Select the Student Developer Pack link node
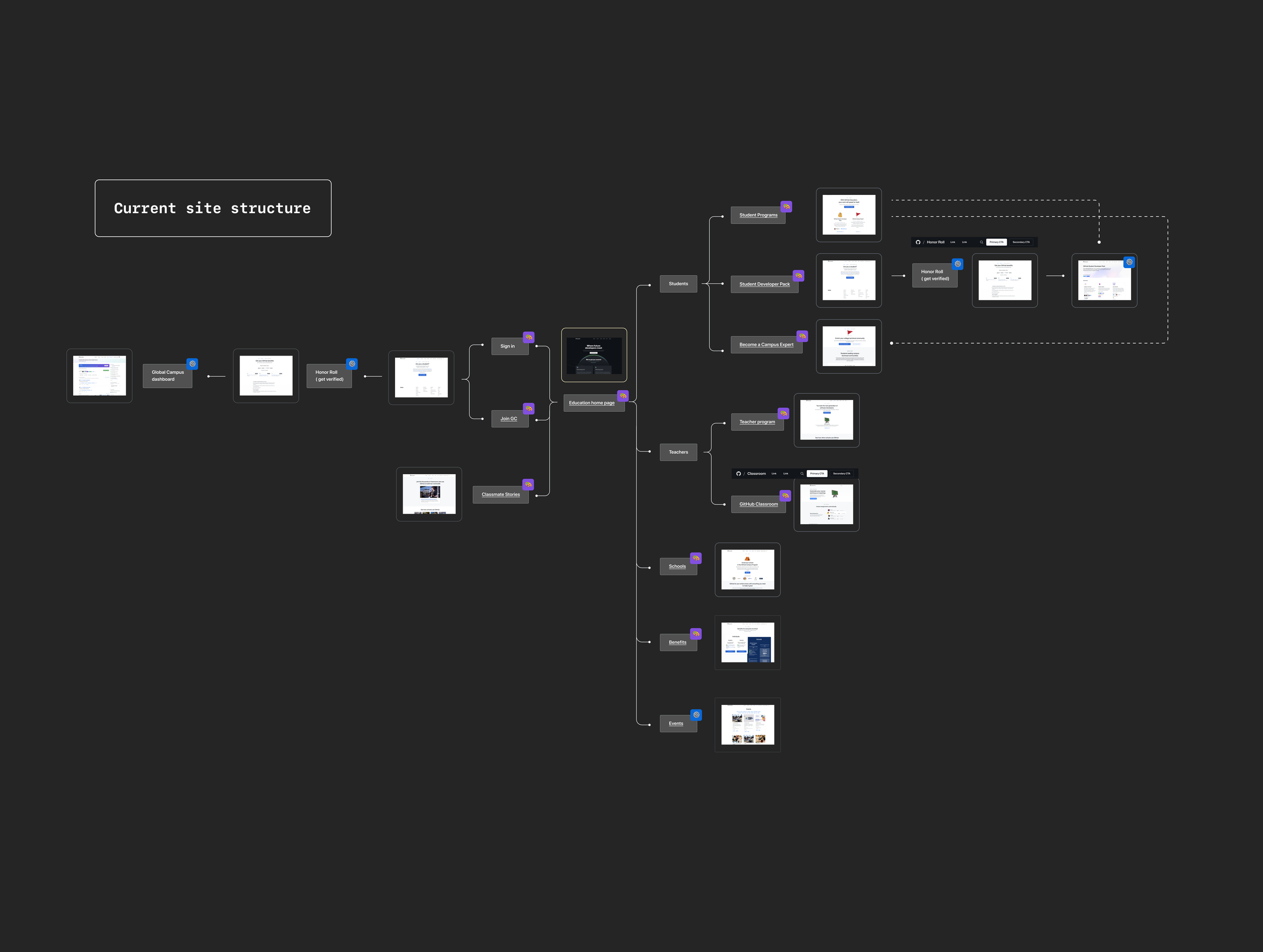Viewport: 1263px width, 952px height. pyautogui.click(x=764, y=284)
